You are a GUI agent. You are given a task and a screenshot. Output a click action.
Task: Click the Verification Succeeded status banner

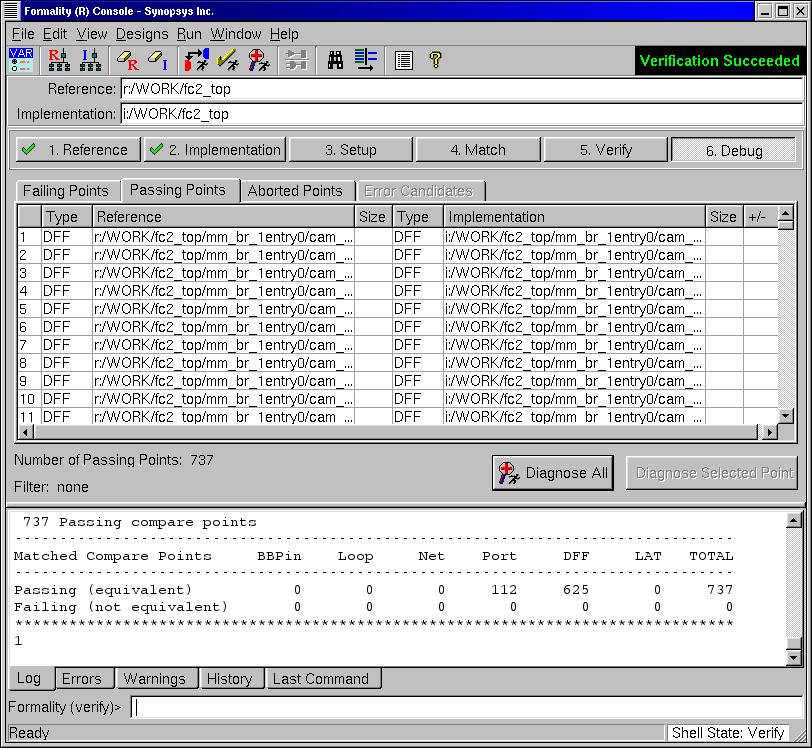pyautogui.click(x=719, y=61)
